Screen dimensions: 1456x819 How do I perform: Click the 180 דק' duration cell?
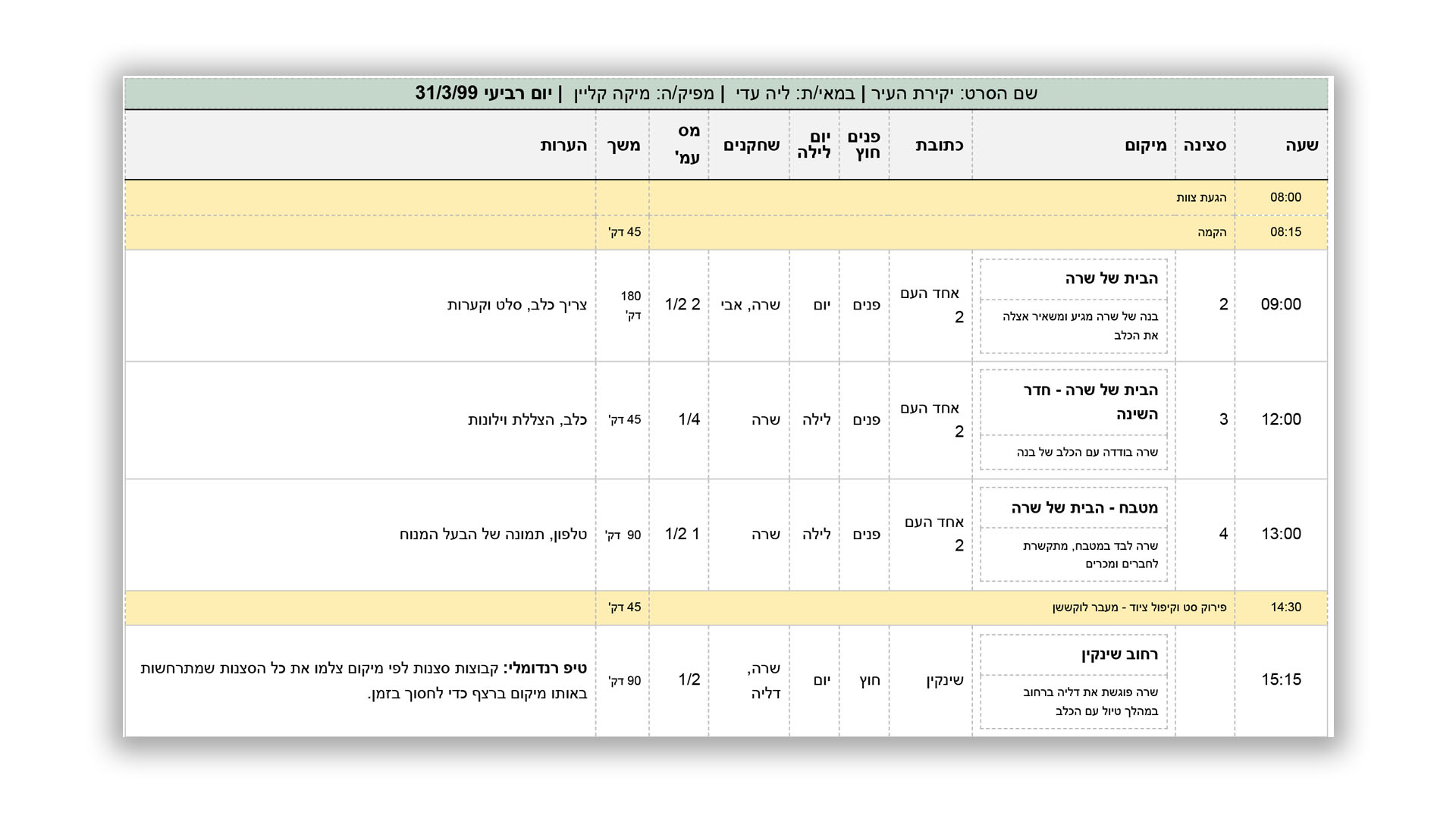630,305
